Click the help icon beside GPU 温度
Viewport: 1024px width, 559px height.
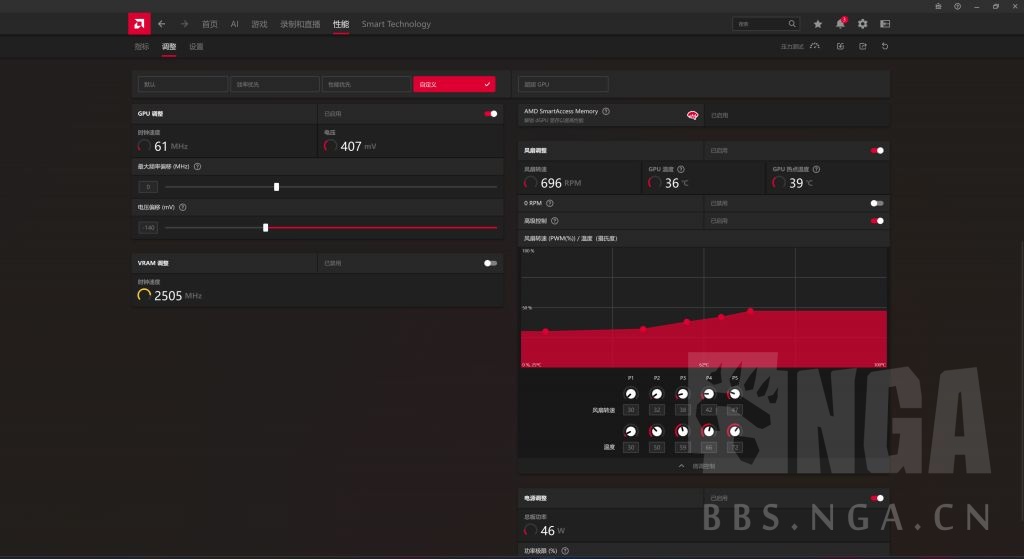[681, 170]
